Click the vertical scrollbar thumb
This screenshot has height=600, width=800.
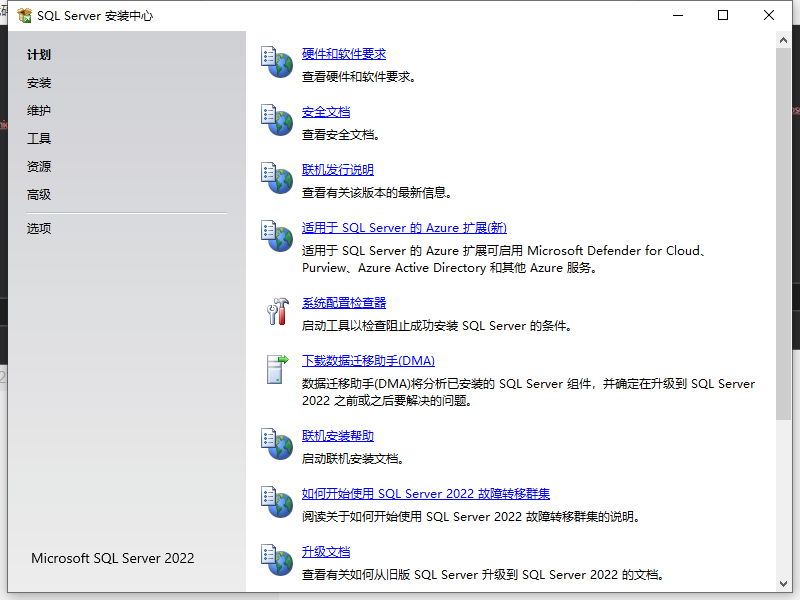pyautogui.click(x=784, y=234)
